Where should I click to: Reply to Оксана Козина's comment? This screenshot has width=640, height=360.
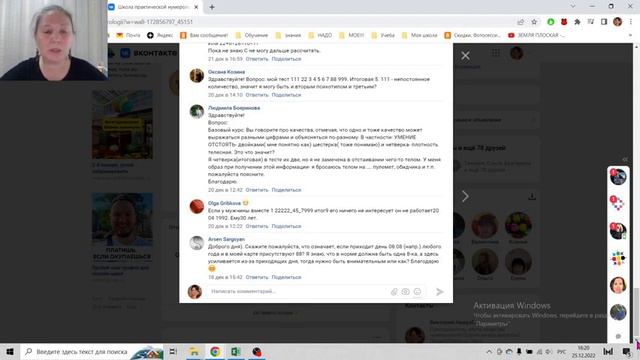point(257,95)
